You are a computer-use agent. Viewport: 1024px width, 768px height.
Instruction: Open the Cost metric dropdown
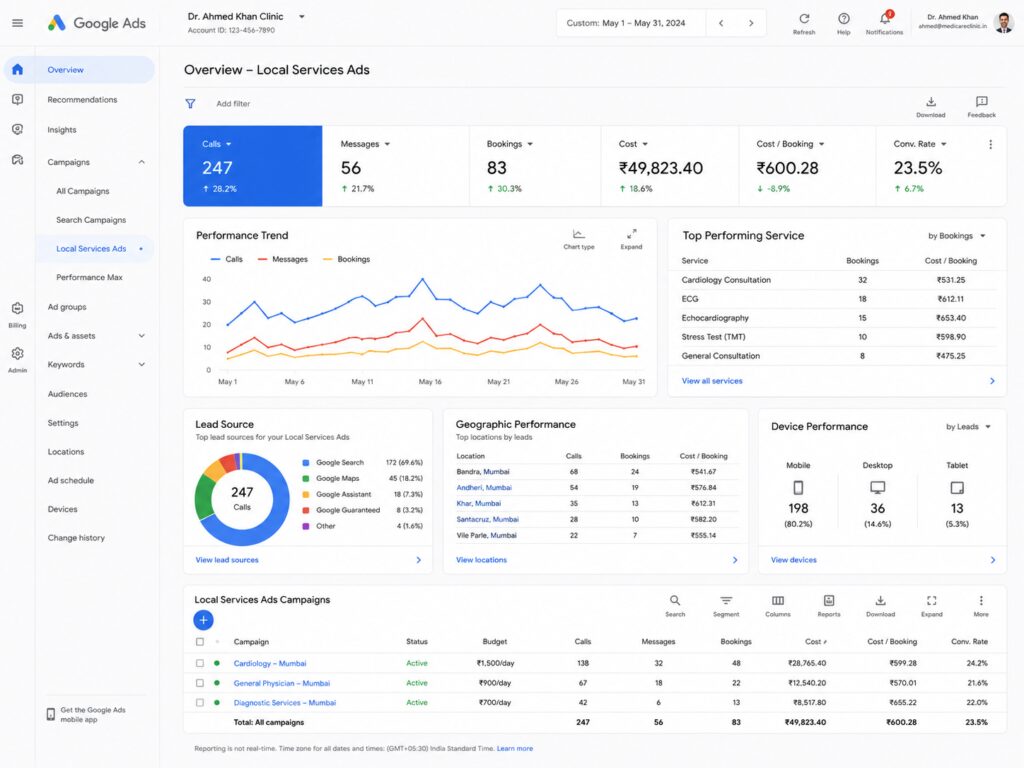645,144
